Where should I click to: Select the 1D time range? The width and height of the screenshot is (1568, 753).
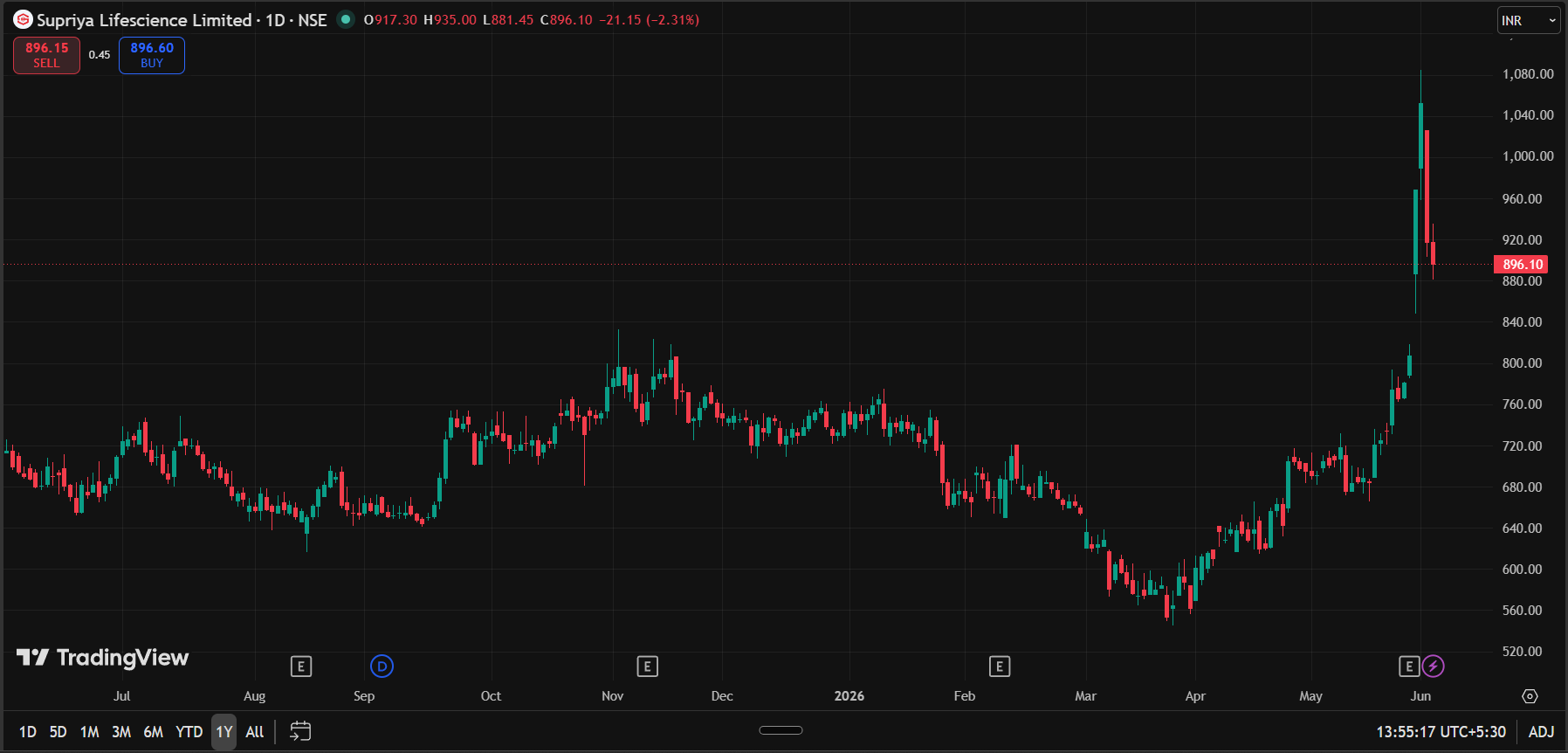(28, 732)
